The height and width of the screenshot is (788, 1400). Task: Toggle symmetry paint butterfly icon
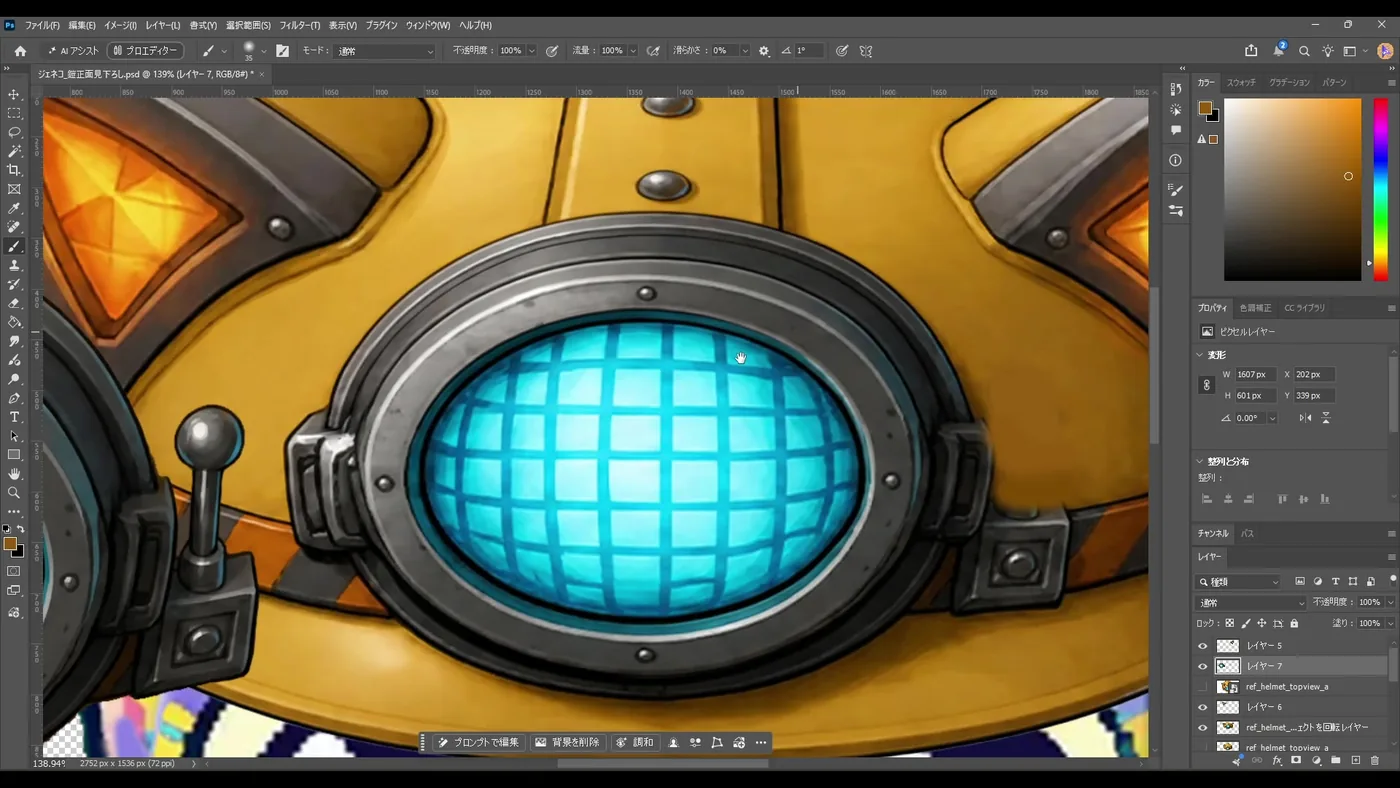[866, 51]
